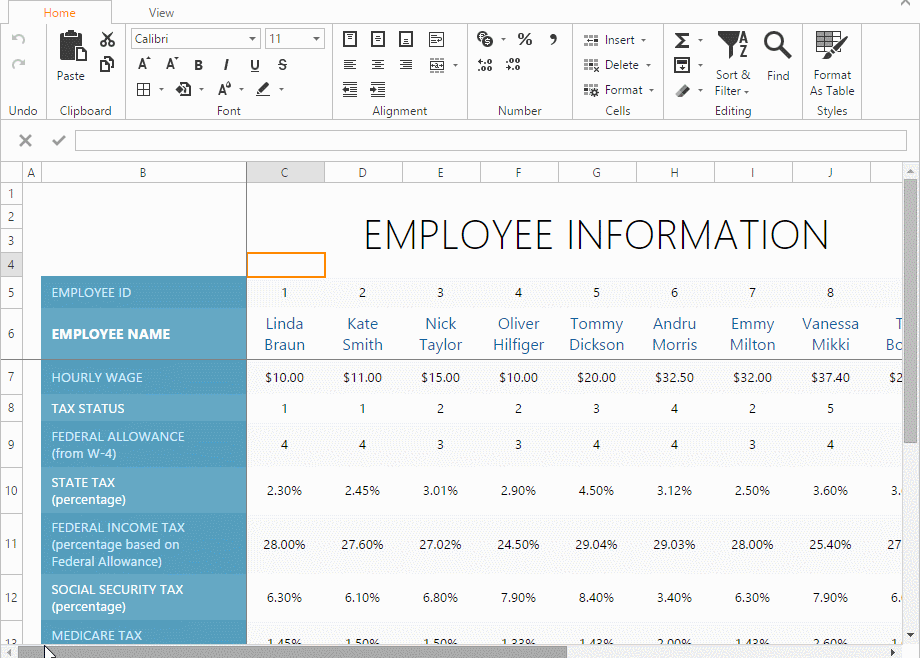The image size is (920, 658).
Task: Toggle italic formatting
Action: click(x=227, y=65)
